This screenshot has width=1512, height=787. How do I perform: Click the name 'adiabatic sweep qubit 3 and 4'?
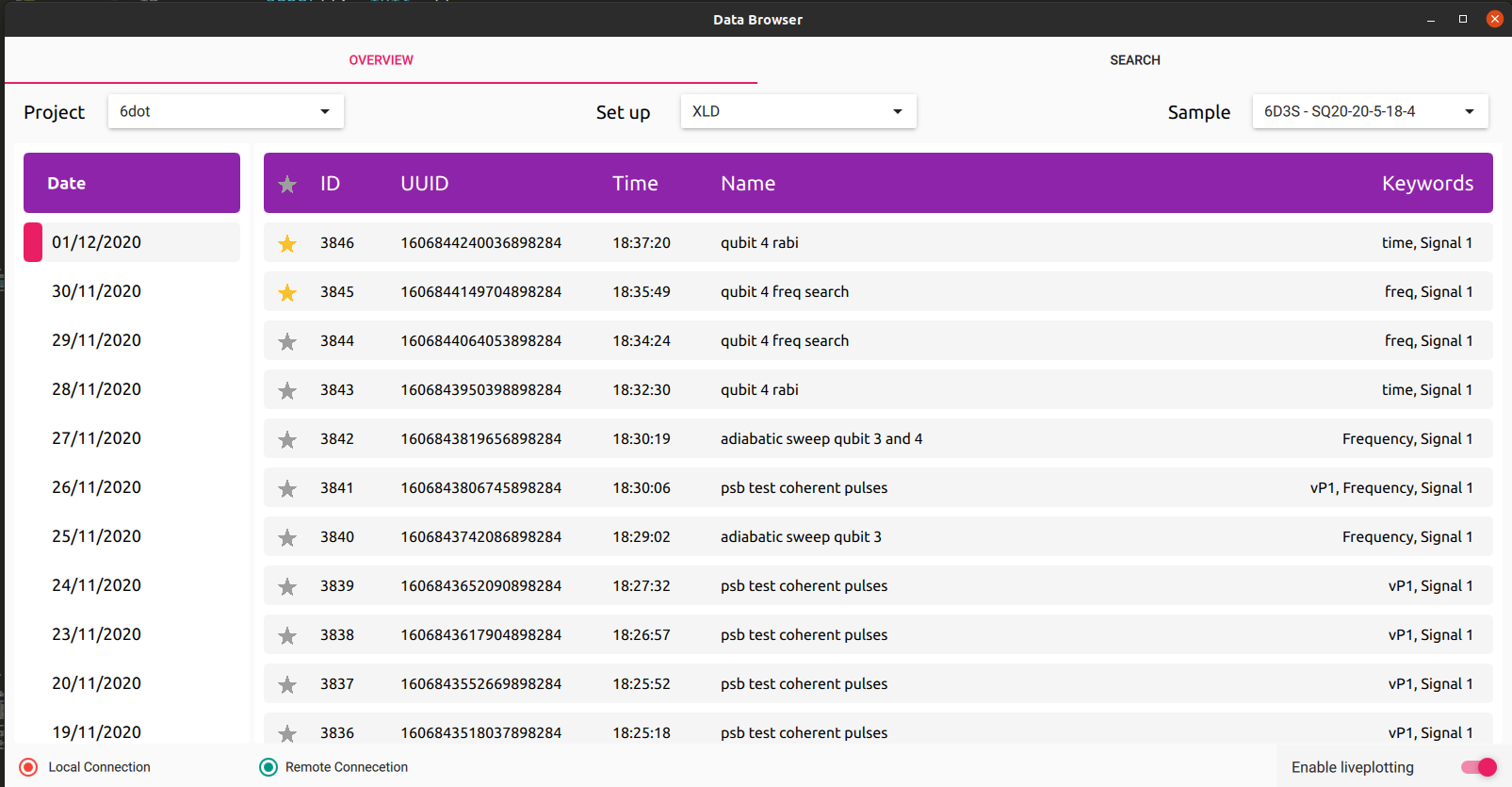click(x=821, y=439)
